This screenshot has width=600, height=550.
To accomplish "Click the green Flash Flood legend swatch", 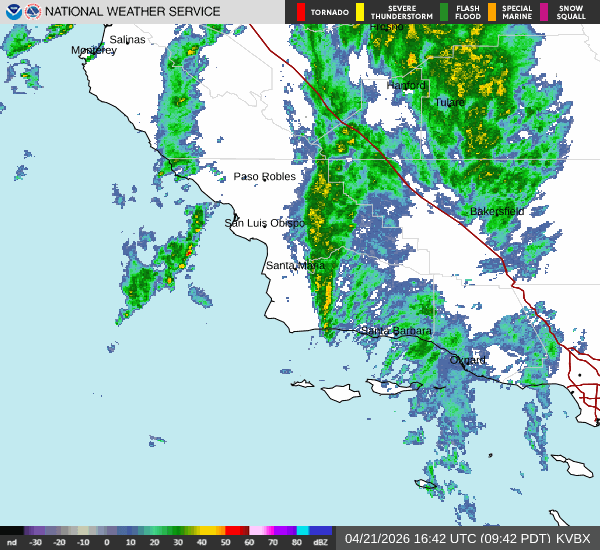I will (444, 12).
